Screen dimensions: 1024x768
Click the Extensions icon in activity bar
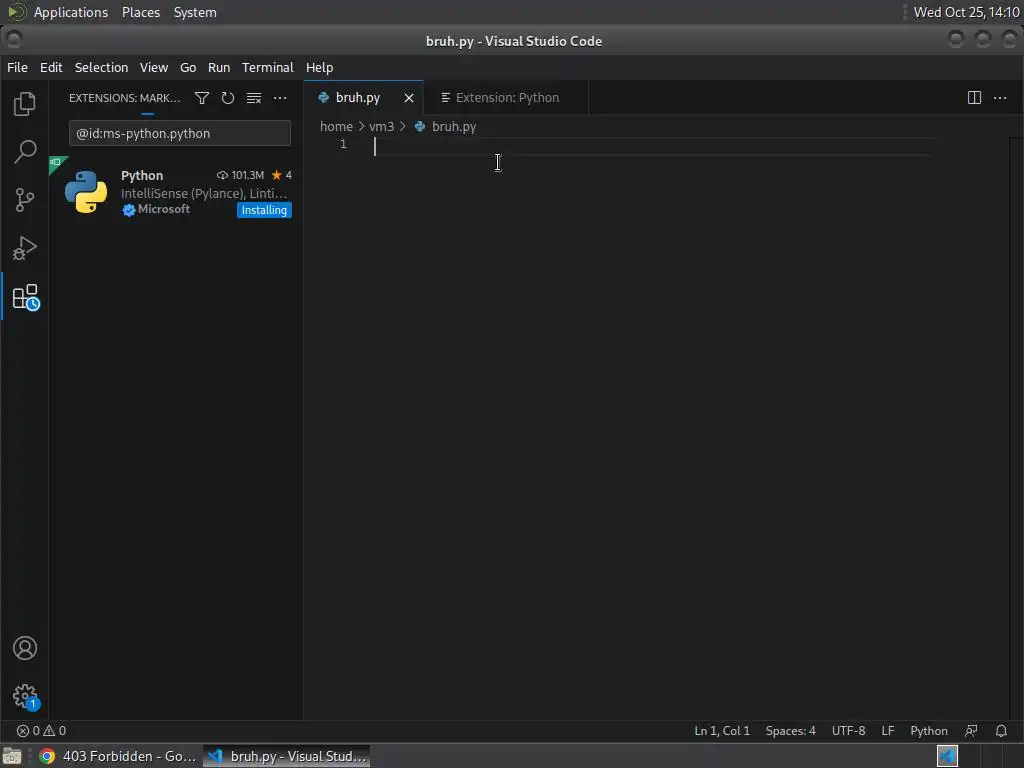point(25,297)
